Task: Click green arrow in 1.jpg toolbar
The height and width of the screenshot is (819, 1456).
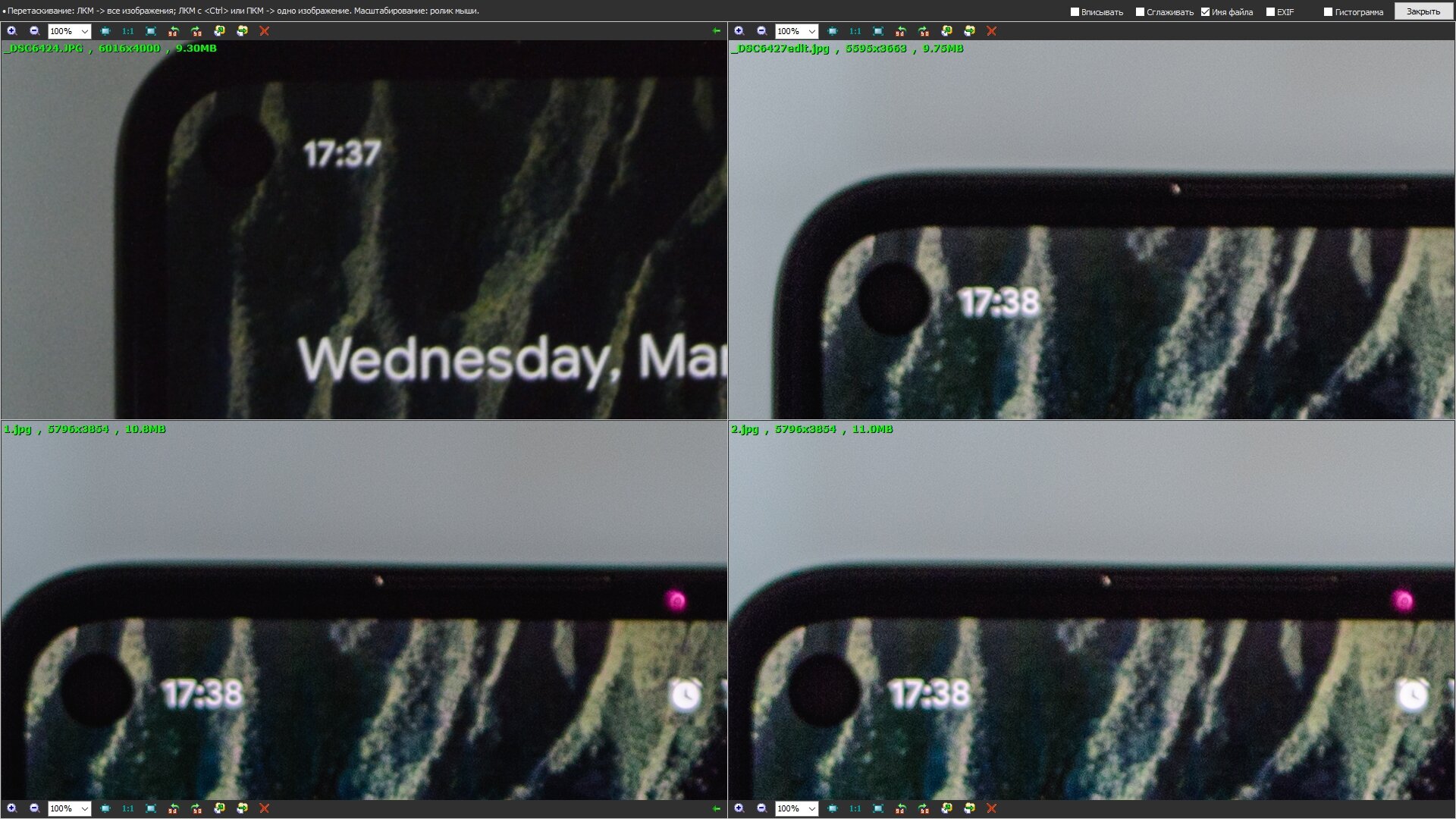Action: (717, 808)
